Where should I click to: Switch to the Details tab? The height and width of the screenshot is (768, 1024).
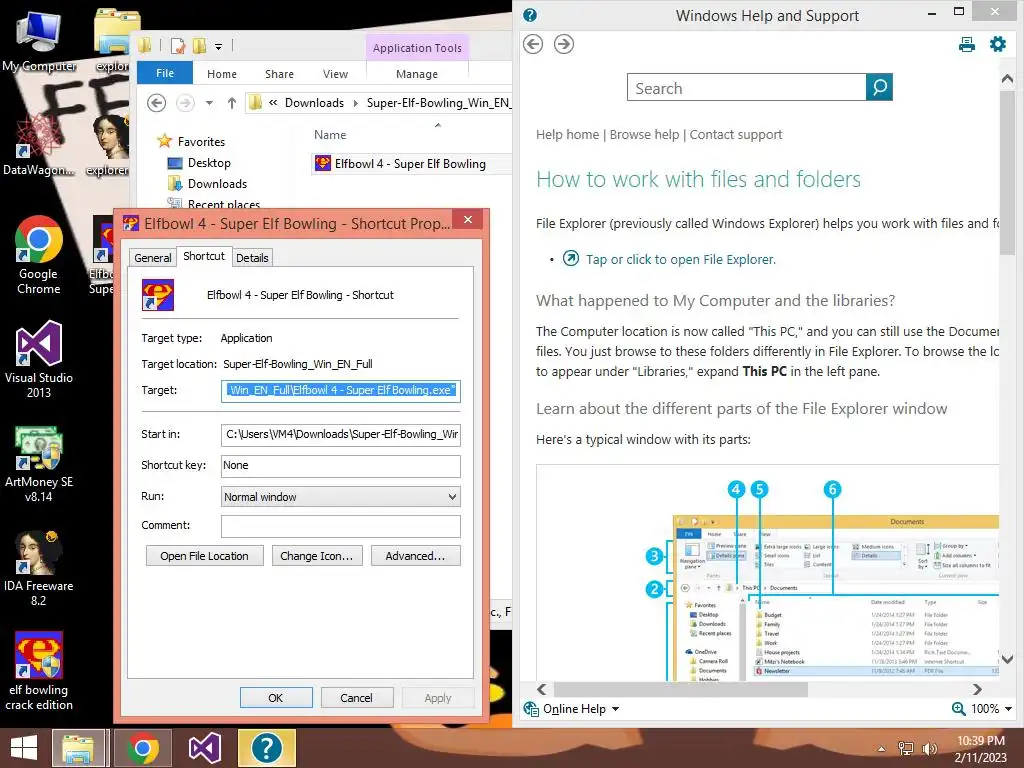(x=252, y=258)
